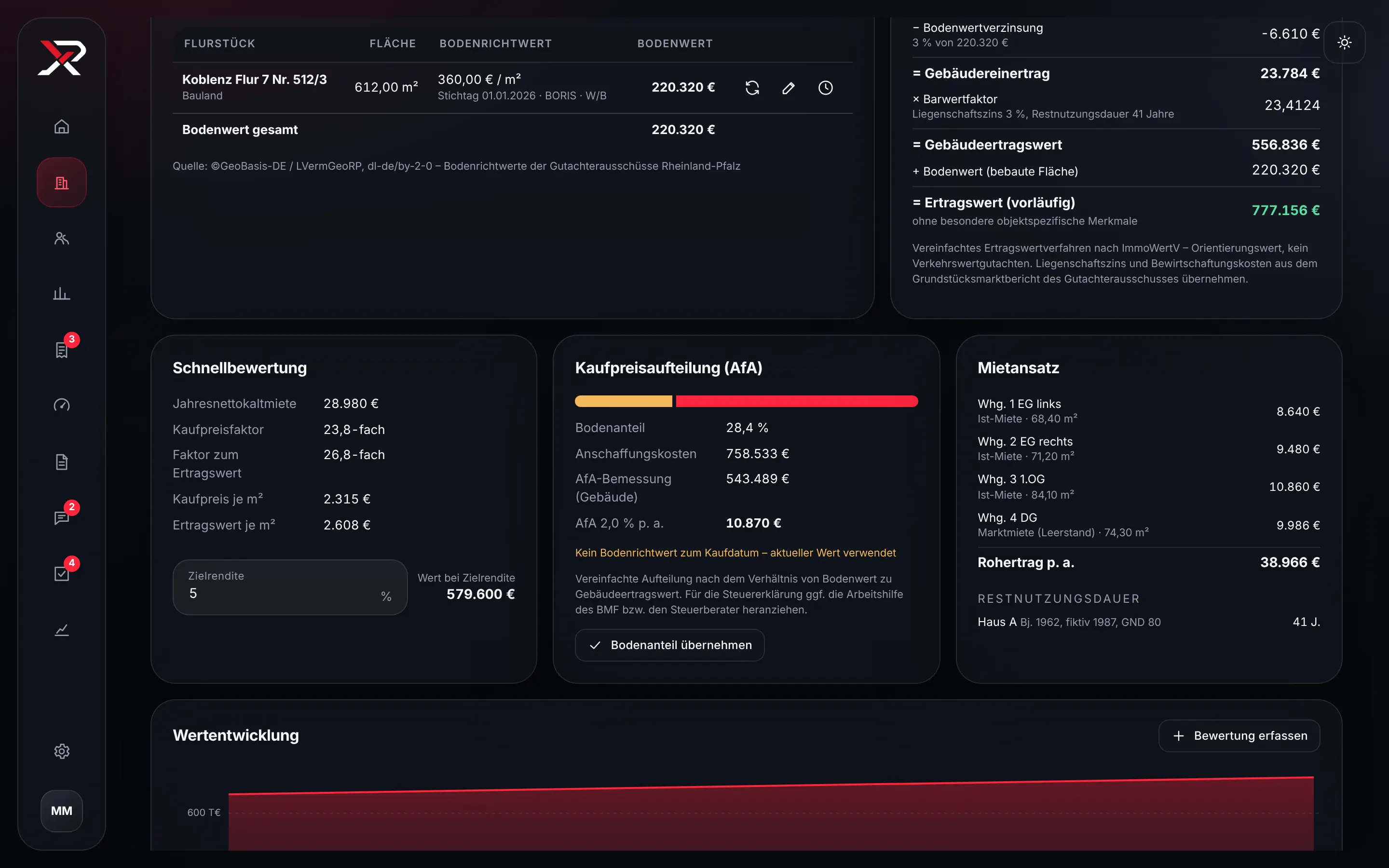Screen dimensions: 1389x868
Task: Click the green 777.156 € Ertragswert value
Action: (x=1285, y=210)
